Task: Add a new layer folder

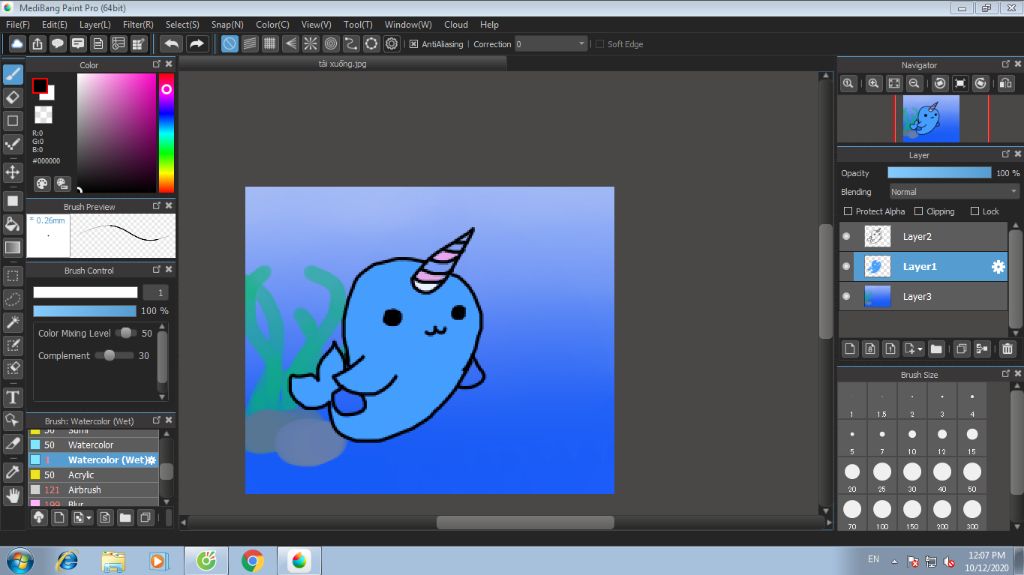Action: pos(936,349)
